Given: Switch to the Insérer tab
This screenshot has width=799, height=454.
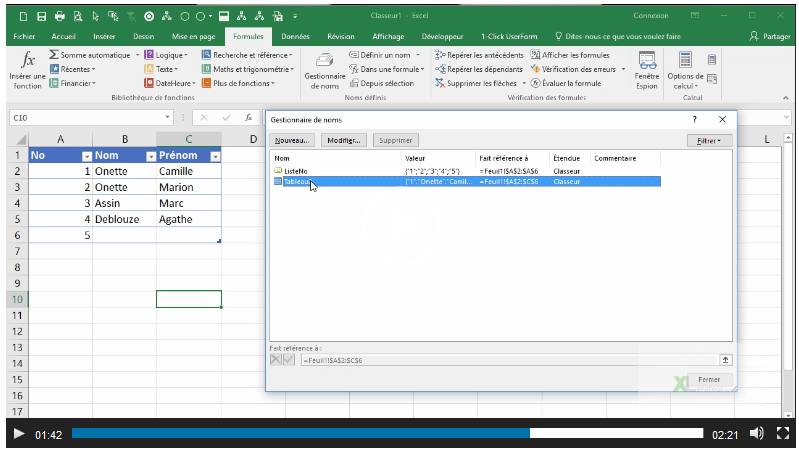Looking at the screenshot, I should (104, 36).
